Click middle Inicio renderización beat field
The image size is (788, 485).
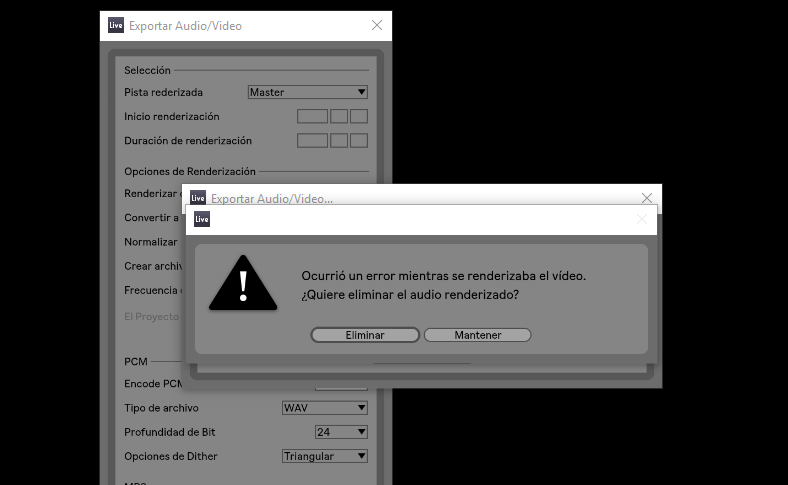point(339,116)
